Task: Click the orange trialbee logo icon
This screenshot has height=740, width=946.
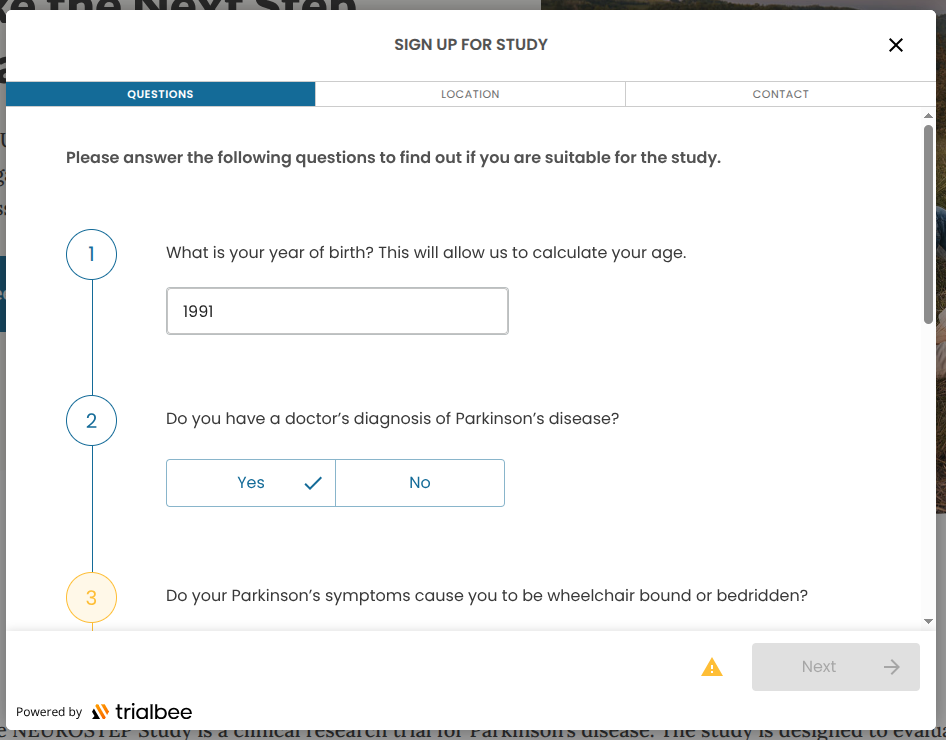Action: click(101, 711)
